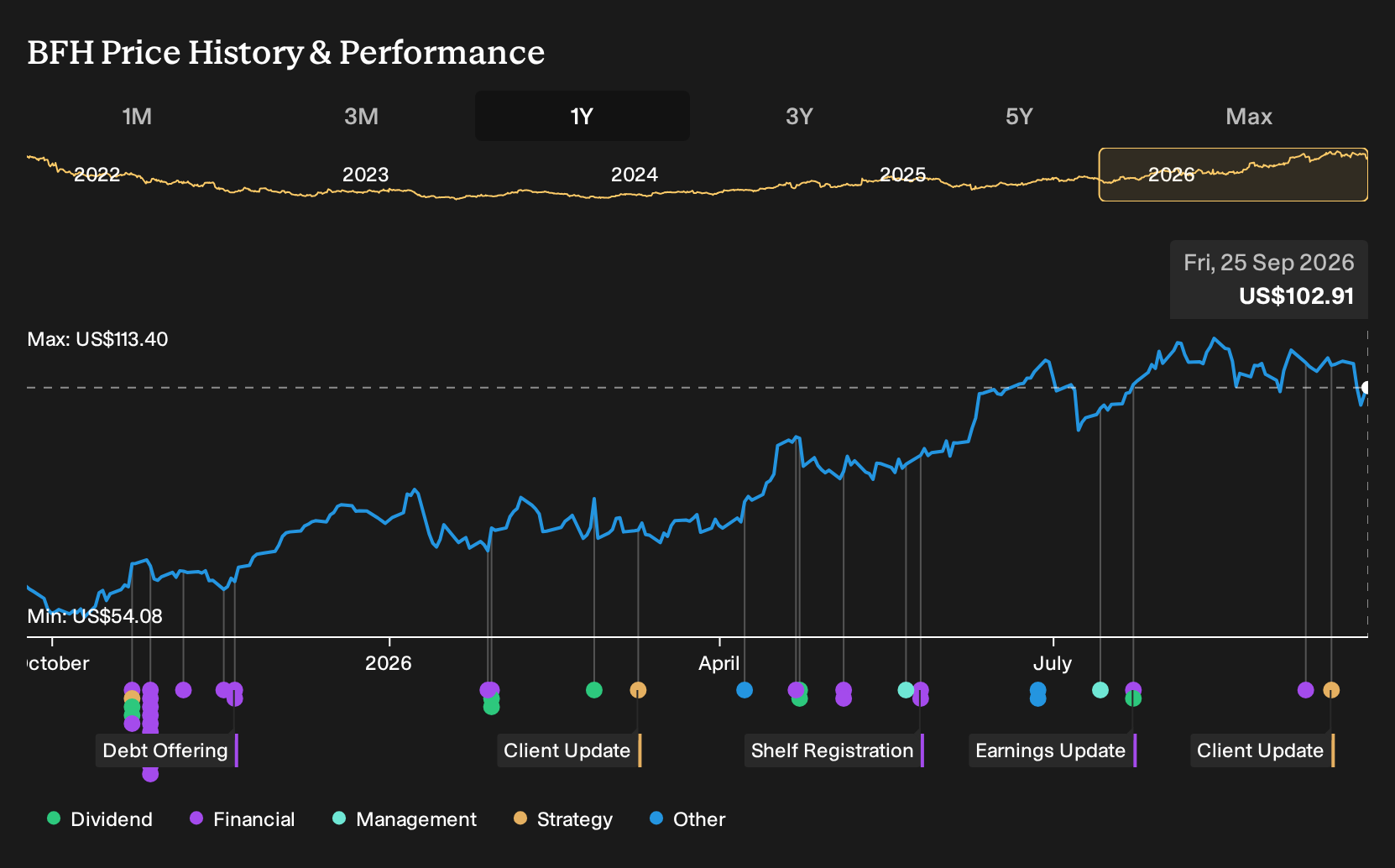Click the Min: US$54.08 label
1395x868 pixels.
tap(95, 616)
